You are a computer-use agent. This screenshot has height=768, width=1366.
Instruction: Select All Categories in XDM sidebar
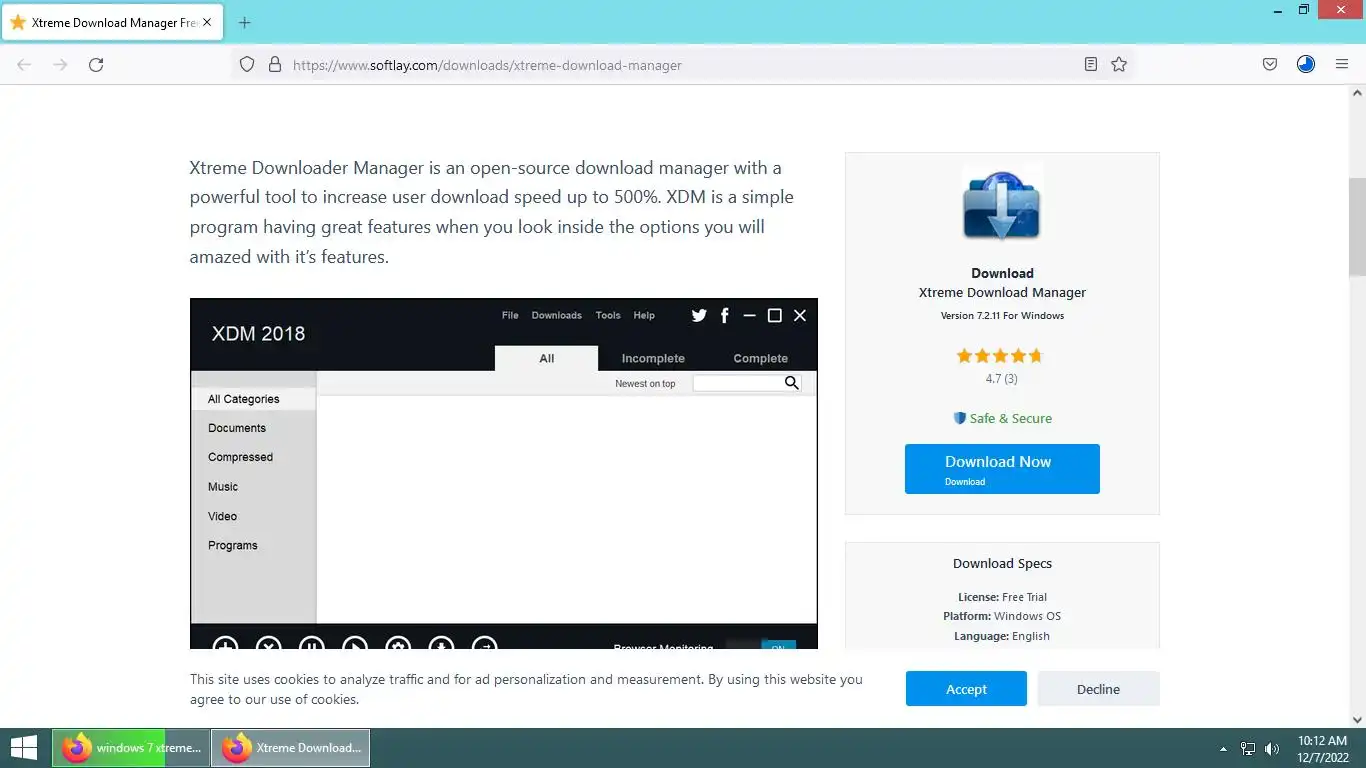[x=254, y=399]
